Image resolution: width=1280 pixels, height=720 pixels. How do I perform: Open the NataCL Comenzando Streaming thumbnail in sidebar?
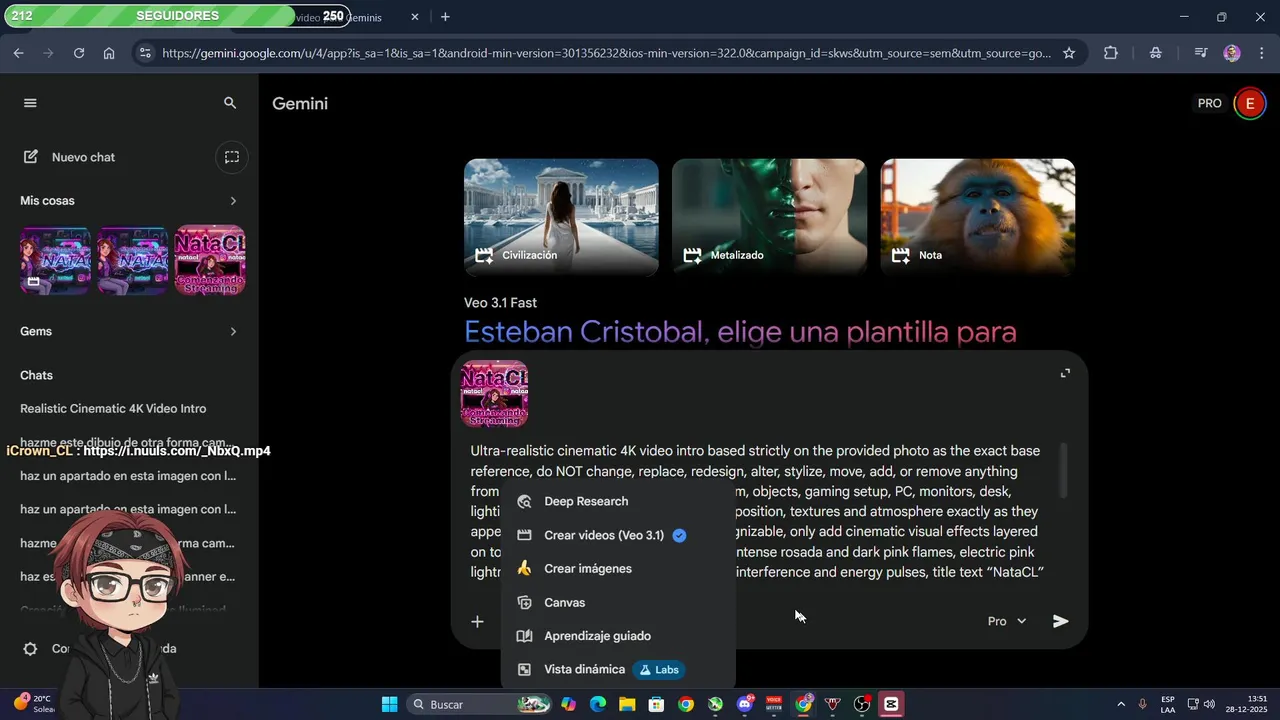pyautogui.click(x=210, y=260)
